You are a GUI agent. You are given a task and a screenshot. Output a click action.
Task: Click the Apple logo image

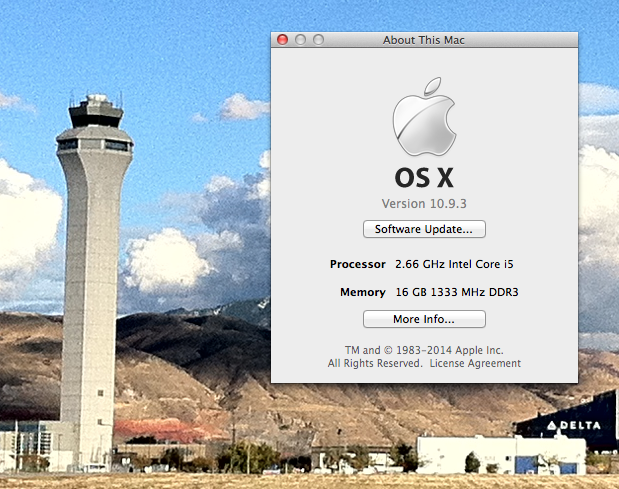[x=424, y=116]
